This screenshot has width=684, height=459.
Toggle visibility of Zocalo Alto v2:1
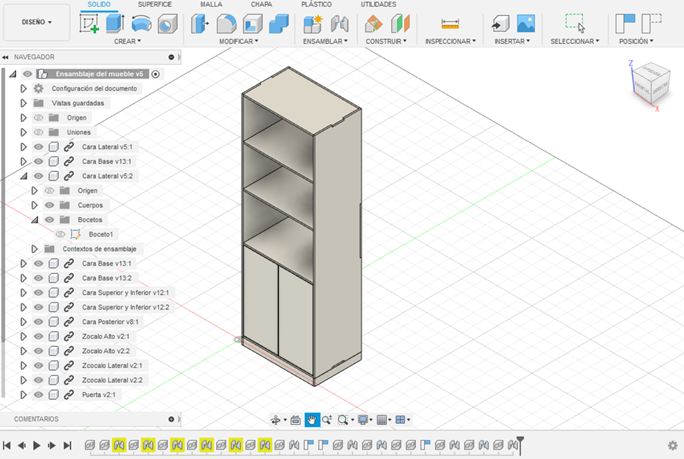pos(38,336)
